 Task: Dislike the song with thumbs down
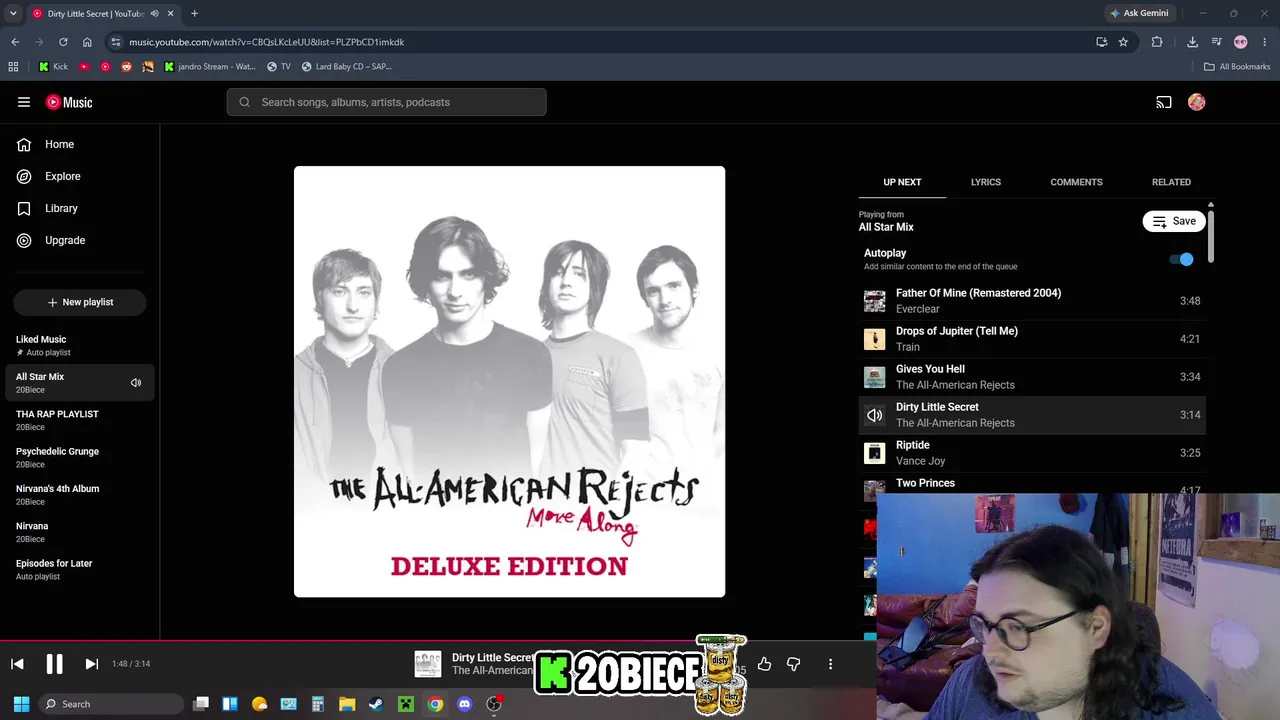coord(793,664)
